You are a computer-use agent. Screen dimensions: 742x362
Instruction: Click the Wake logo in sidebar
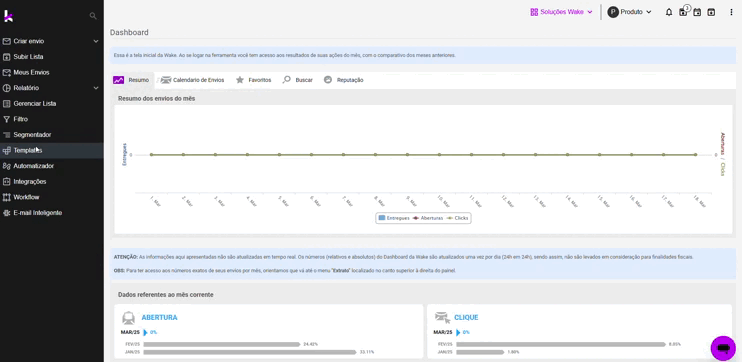pyautogui.click(x=9, y=16)
